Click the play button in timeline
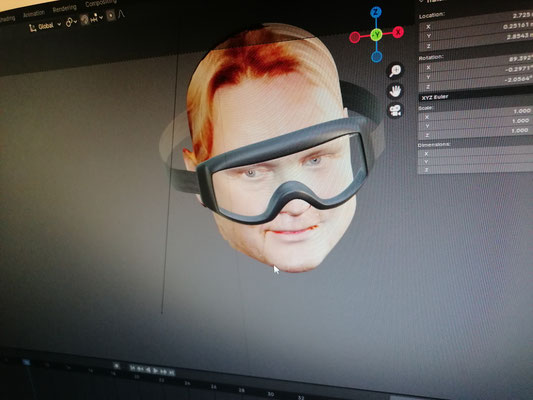This screenshot has width=533, height=400. (155, 370)
